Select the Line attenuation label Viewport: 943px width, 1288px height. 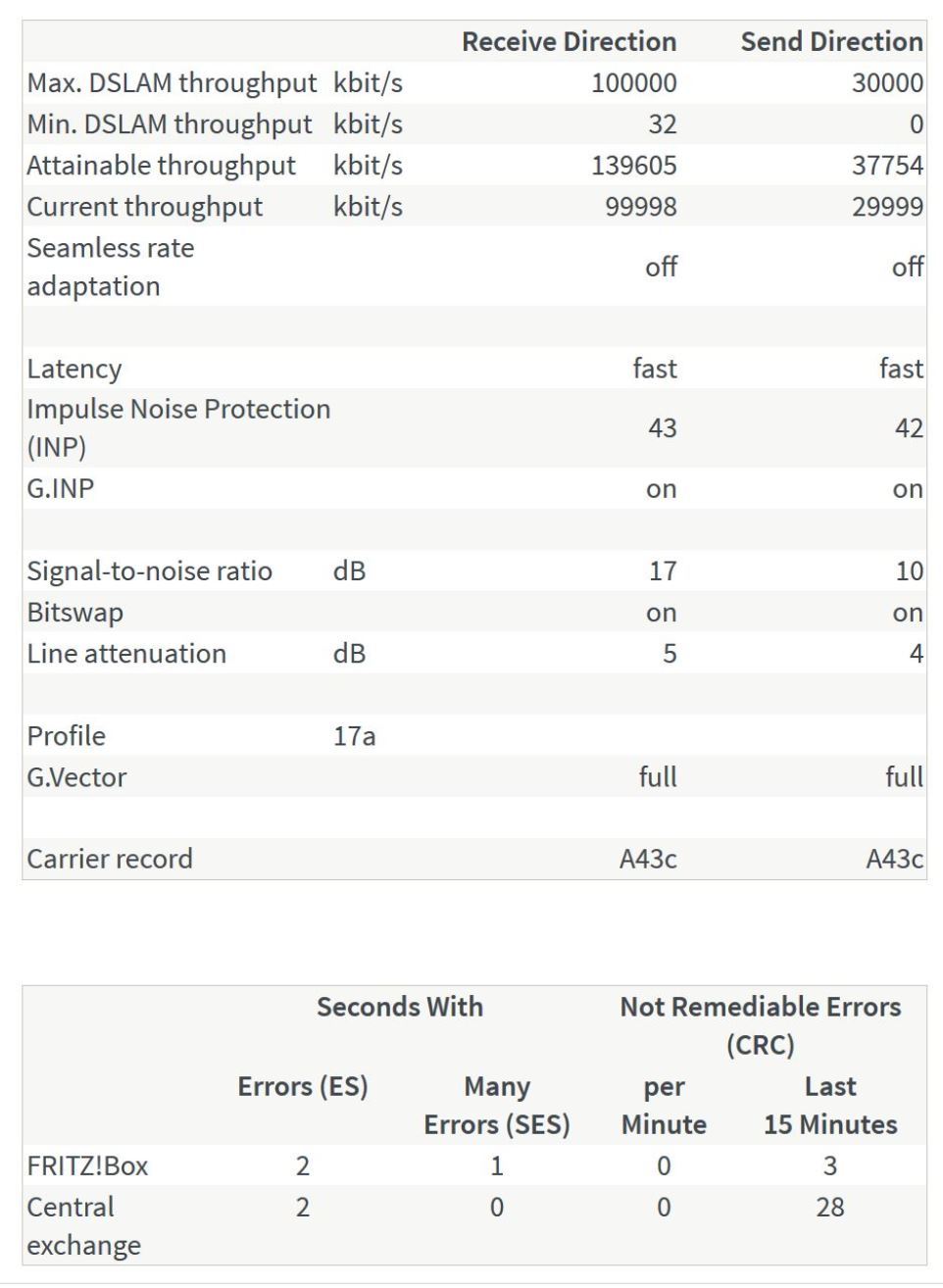(x=126, y=654)
